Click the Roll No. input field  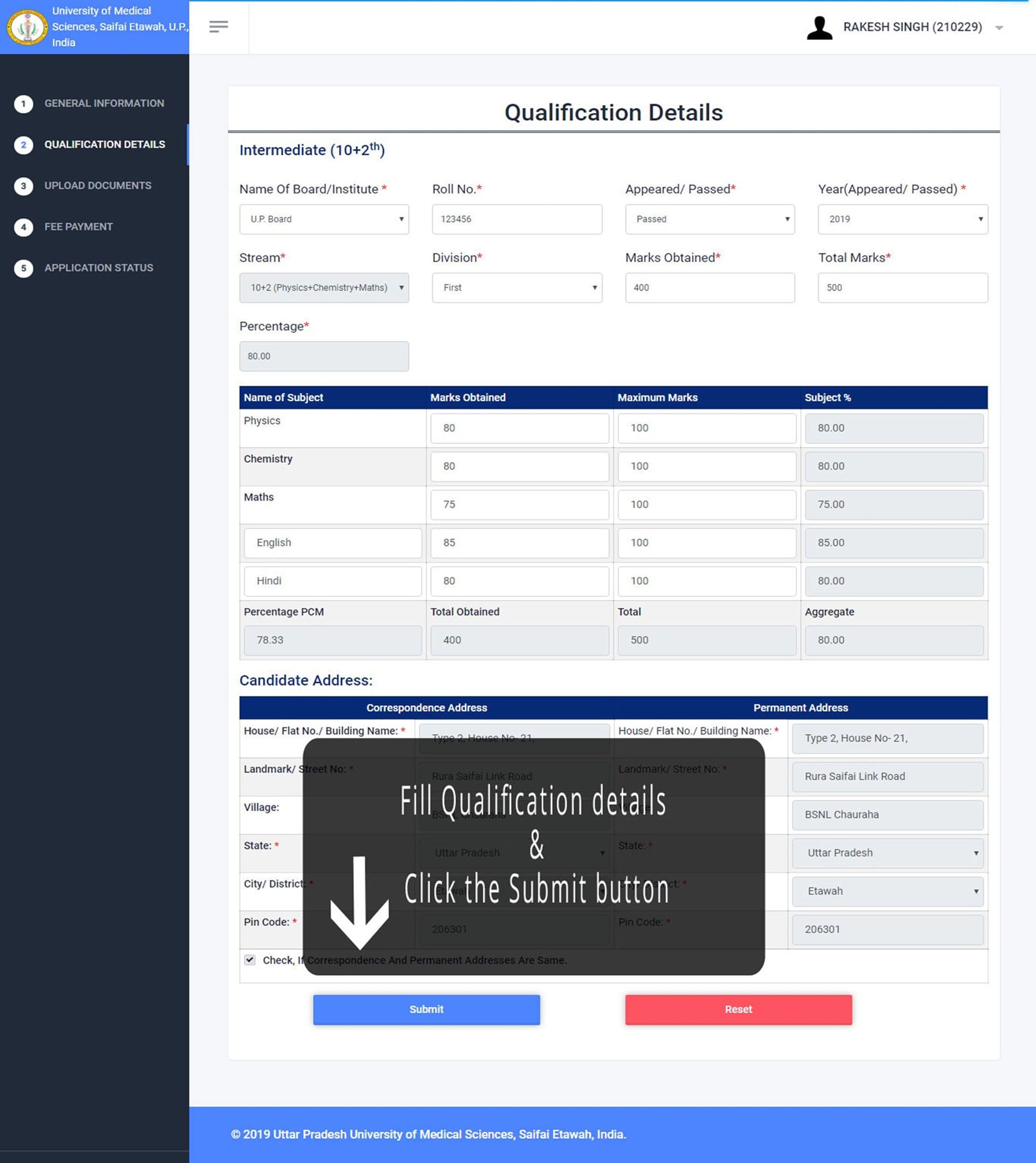(516, 219)
